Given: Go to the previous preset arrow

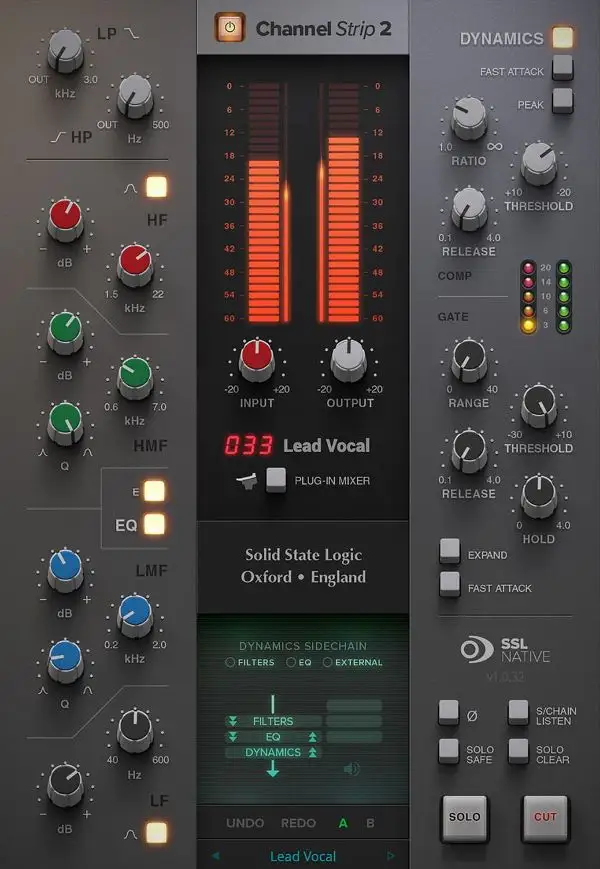Looking at the screenshot, I should [x=214, y=856].
